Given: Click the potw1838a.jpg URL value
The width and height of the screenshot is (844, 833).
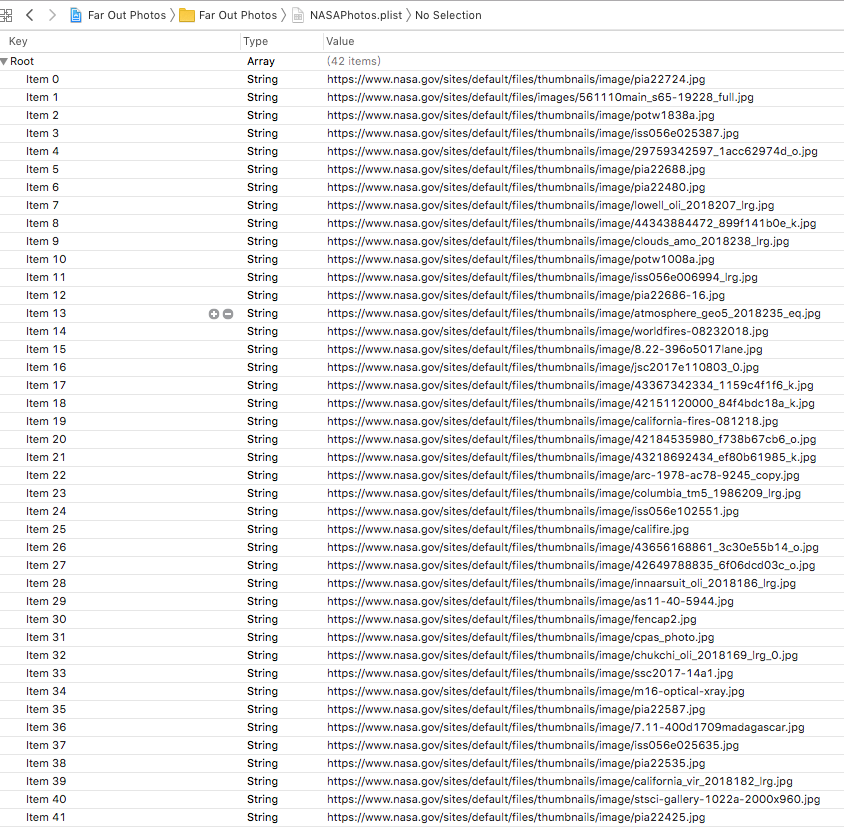Looking at the screenshot, I should [x=521, y=115].
